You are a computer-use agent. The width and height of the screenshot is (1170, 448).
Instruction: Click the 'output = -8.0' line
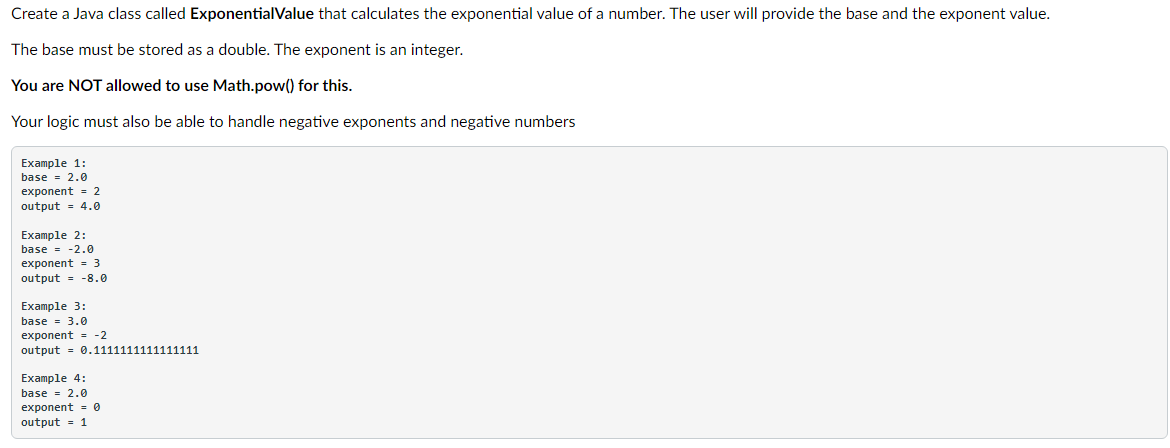[64, 278]
